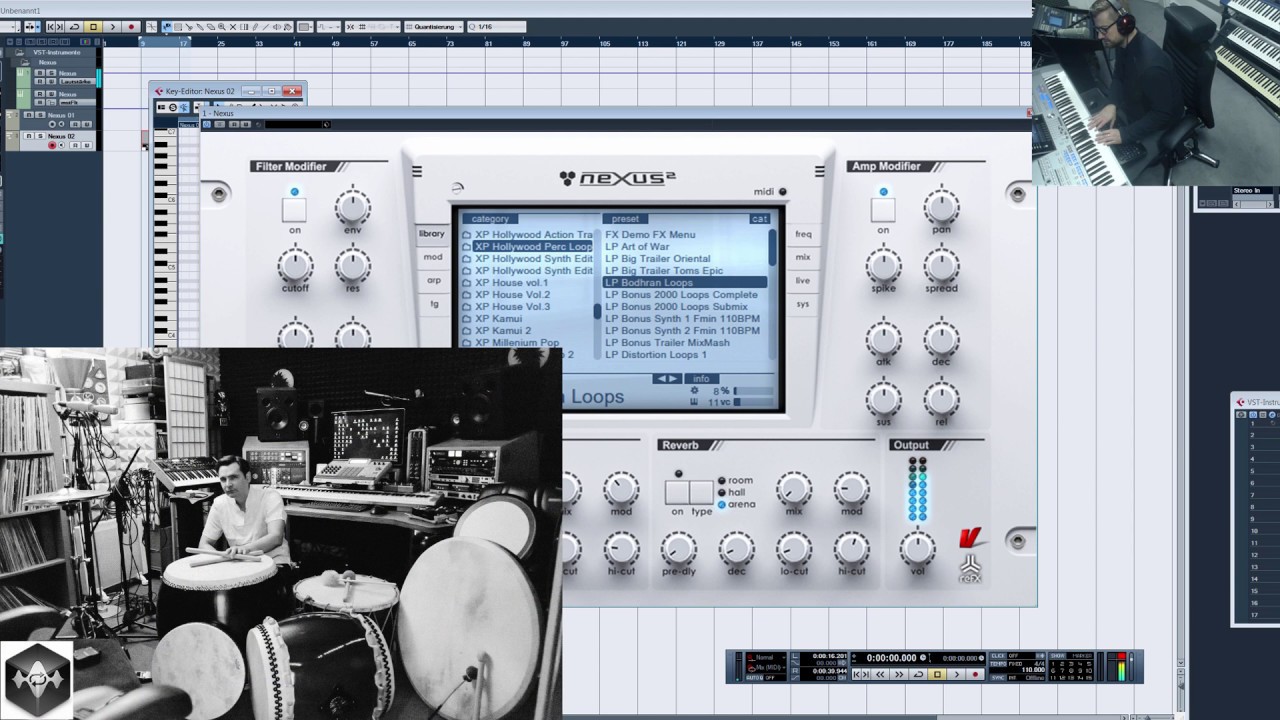Click the transport panel Record button

click(975, 674)
